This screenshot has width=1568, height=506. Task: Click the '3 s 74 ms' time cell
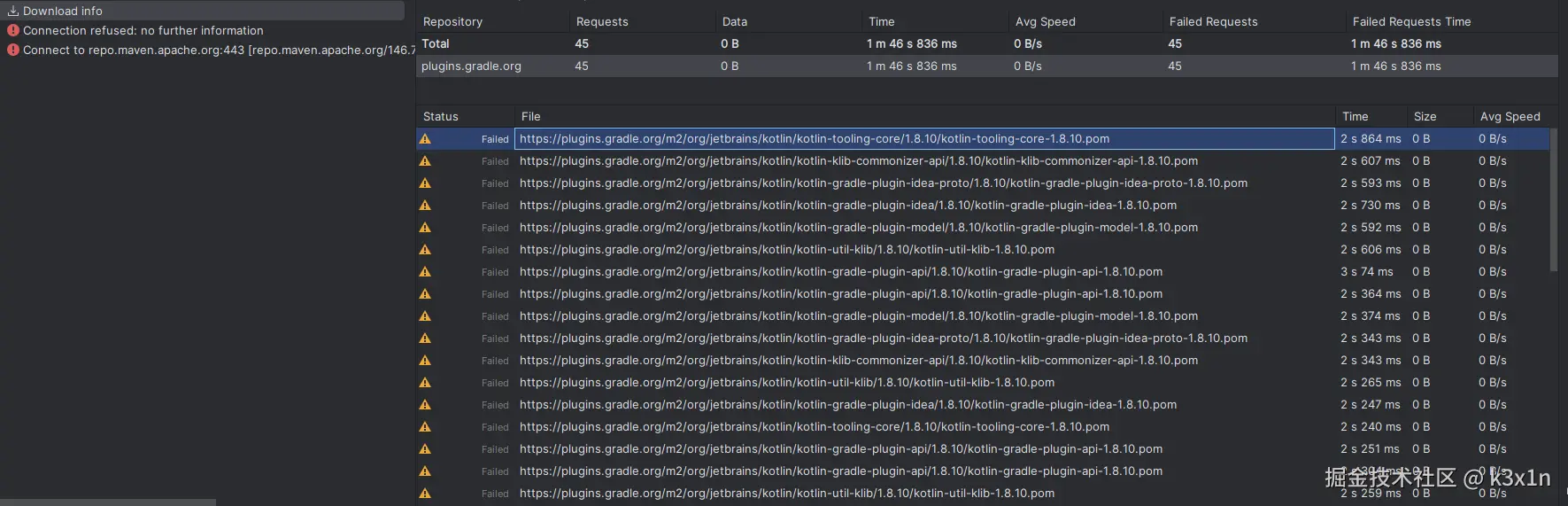coord(1366,272)
